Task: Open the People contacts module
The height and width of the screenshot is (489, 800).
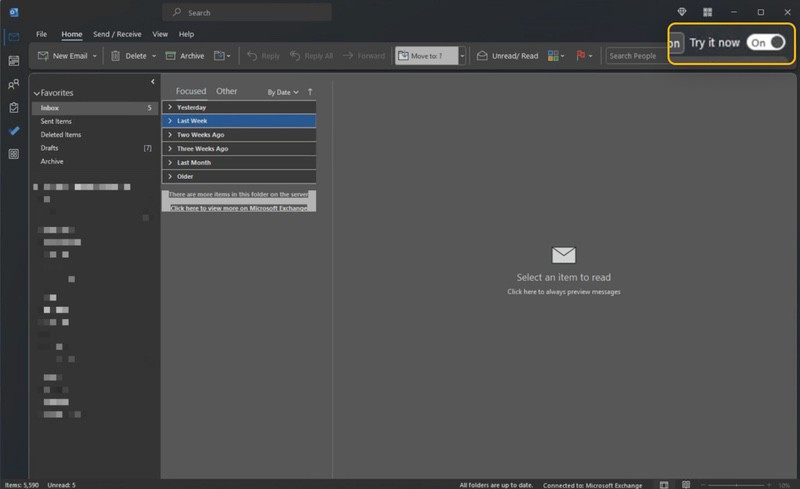Action: point(14,84)
